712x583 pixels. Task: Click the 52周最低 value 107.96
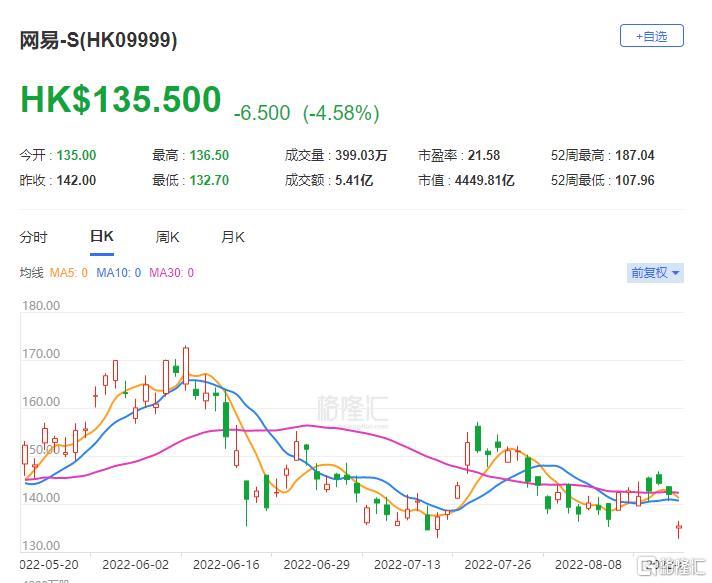[635, 180]
